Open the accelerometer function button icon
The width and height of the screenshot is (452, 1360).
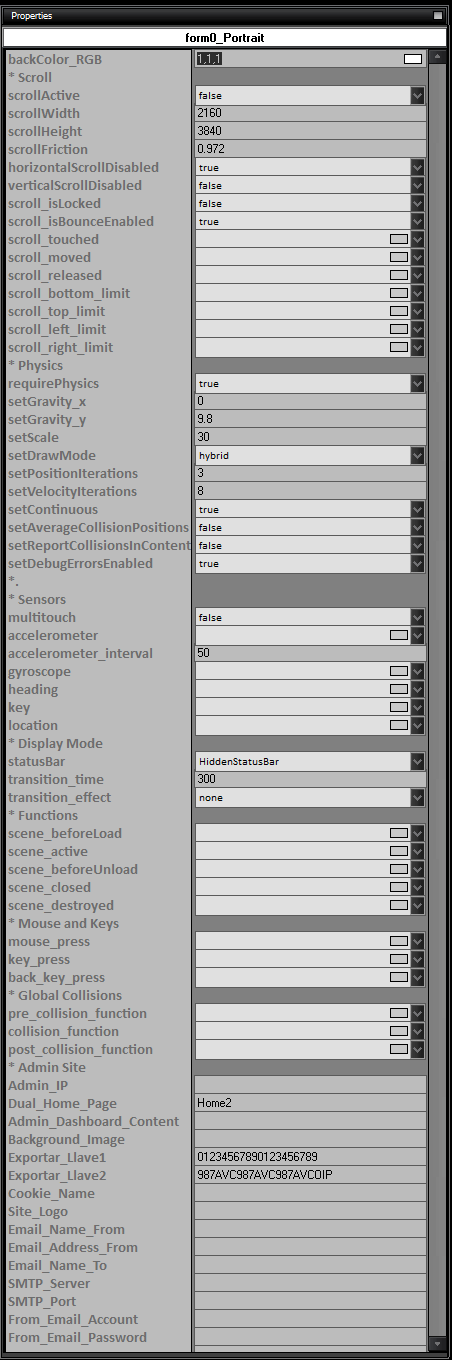[398, 636]
